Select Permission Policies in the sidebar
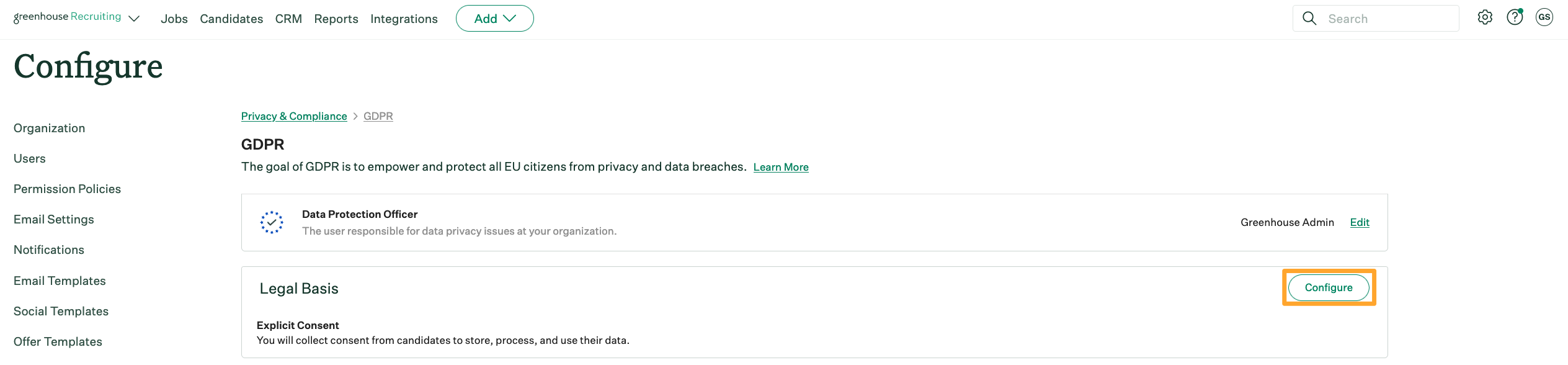Image resolution: width=1568 pixels, height=365 pixels. click(x=67, y=189)
